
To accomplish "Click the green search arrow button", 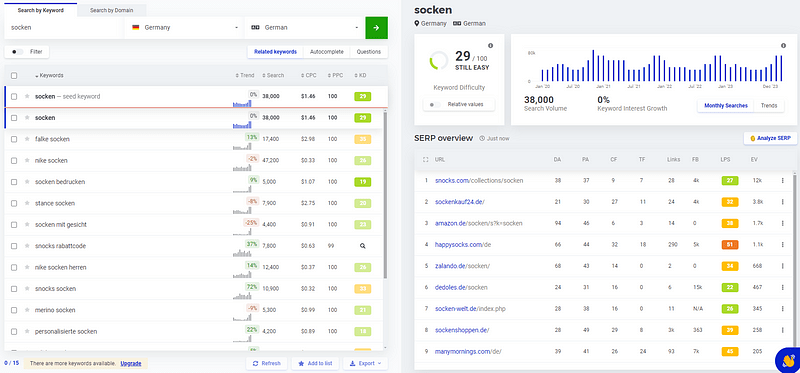I will click(376, 28).
